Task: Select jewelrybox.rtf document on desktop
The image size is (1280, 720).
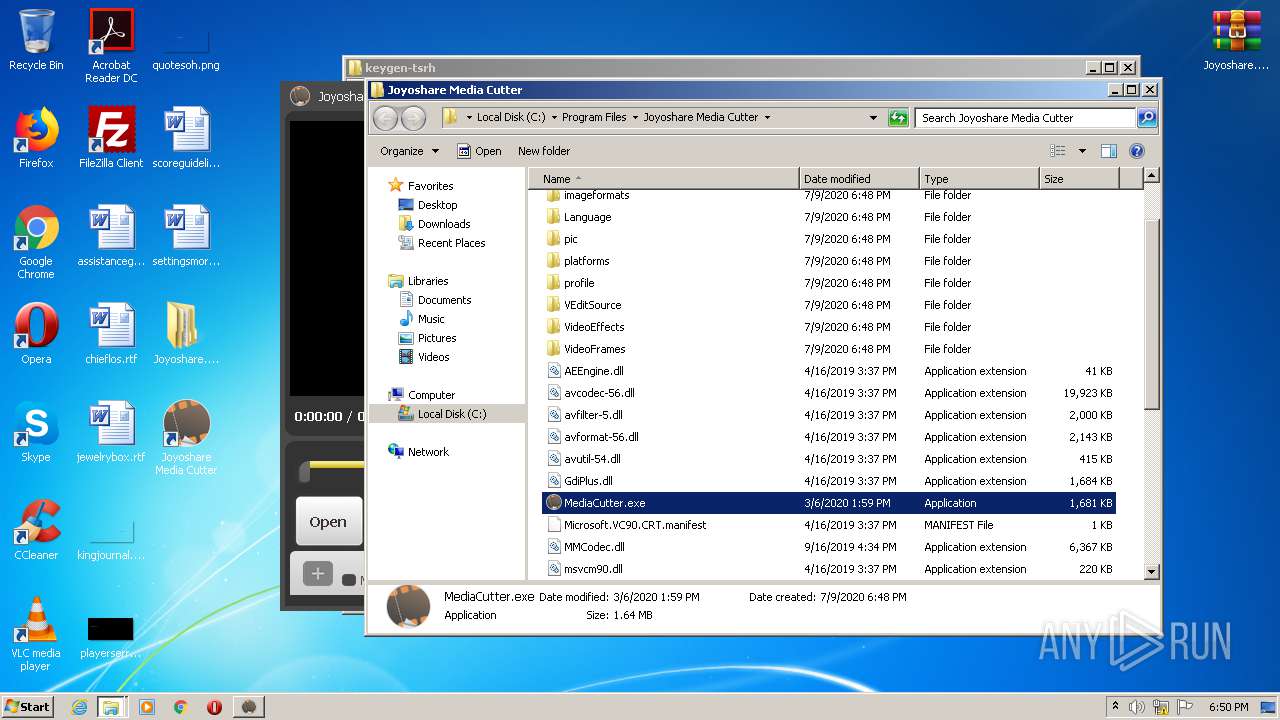Action: pyautogui.click(x=111, y=432)
